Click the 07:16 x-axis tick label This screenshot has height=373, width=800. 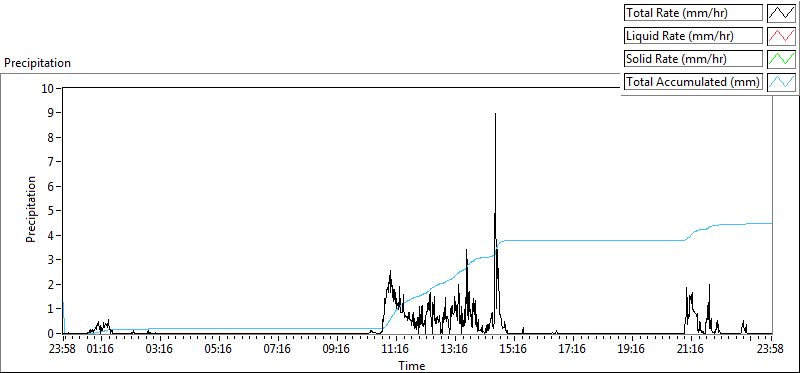(x=278, y=349)
